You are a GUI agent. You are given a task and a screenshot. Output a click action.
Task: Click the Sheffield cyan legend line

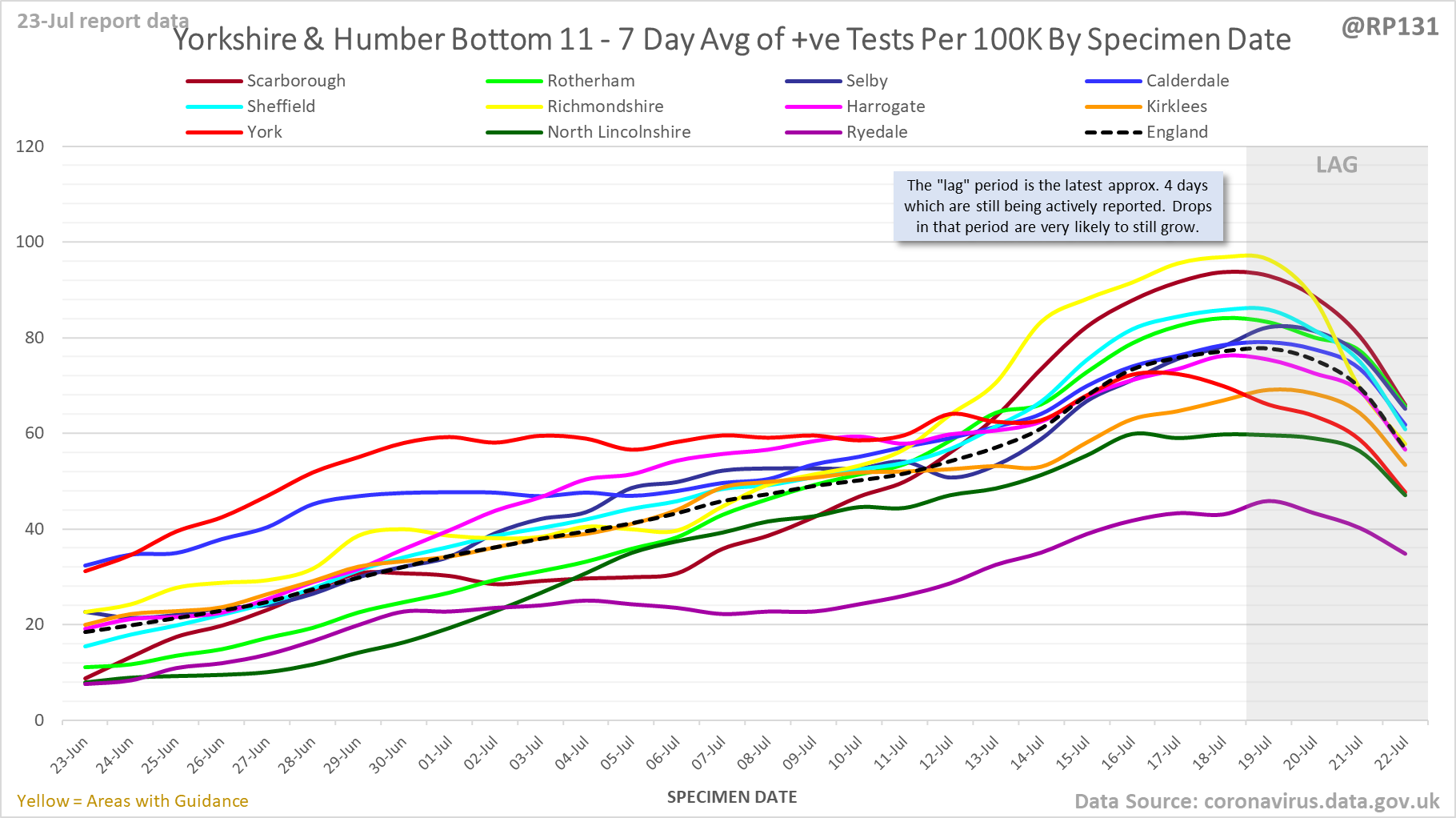coord(214,106)
